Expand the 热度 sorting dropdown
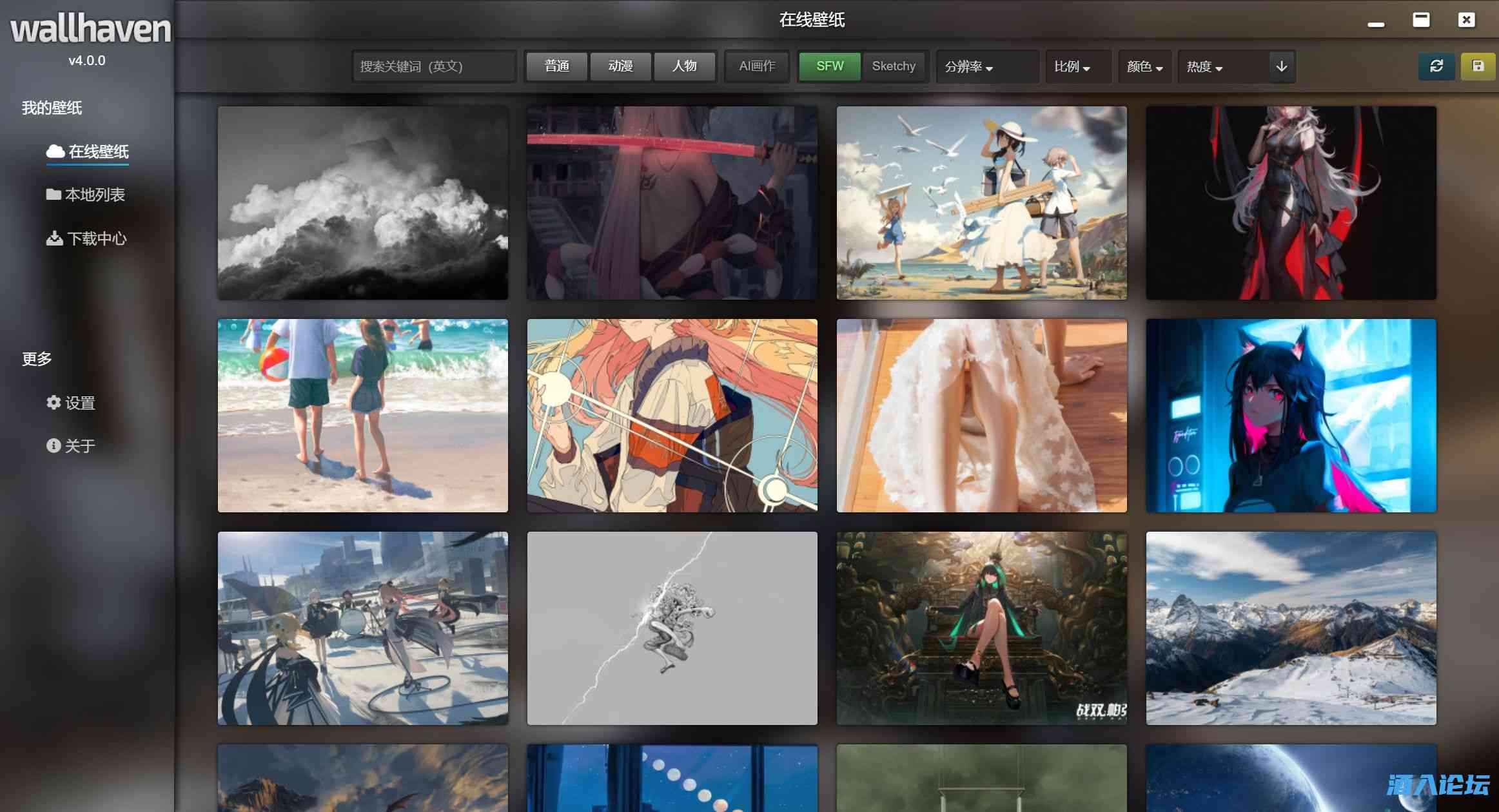 1204,67
